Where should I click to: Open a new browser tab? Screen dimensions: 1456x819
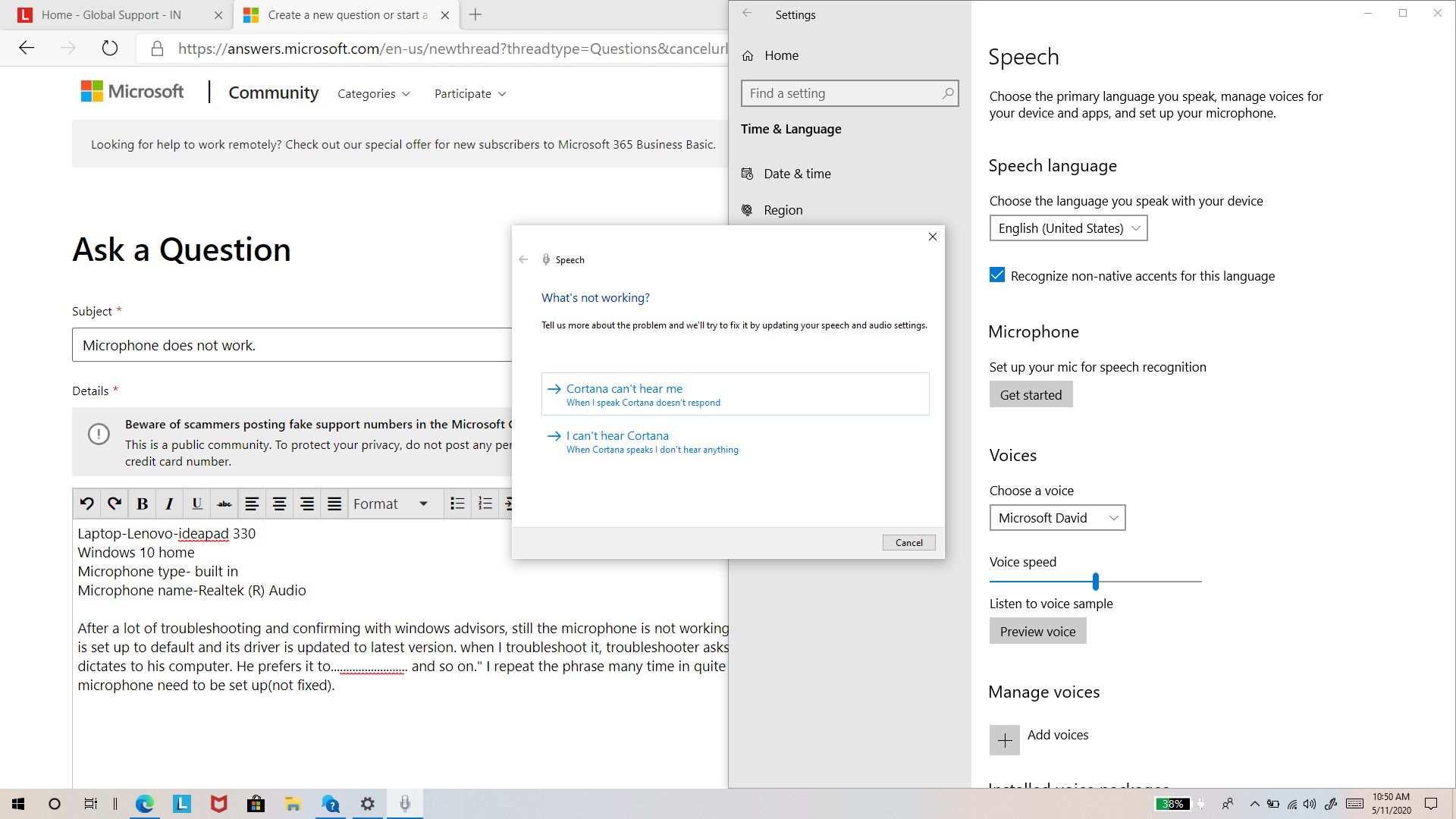click(475, 14)
